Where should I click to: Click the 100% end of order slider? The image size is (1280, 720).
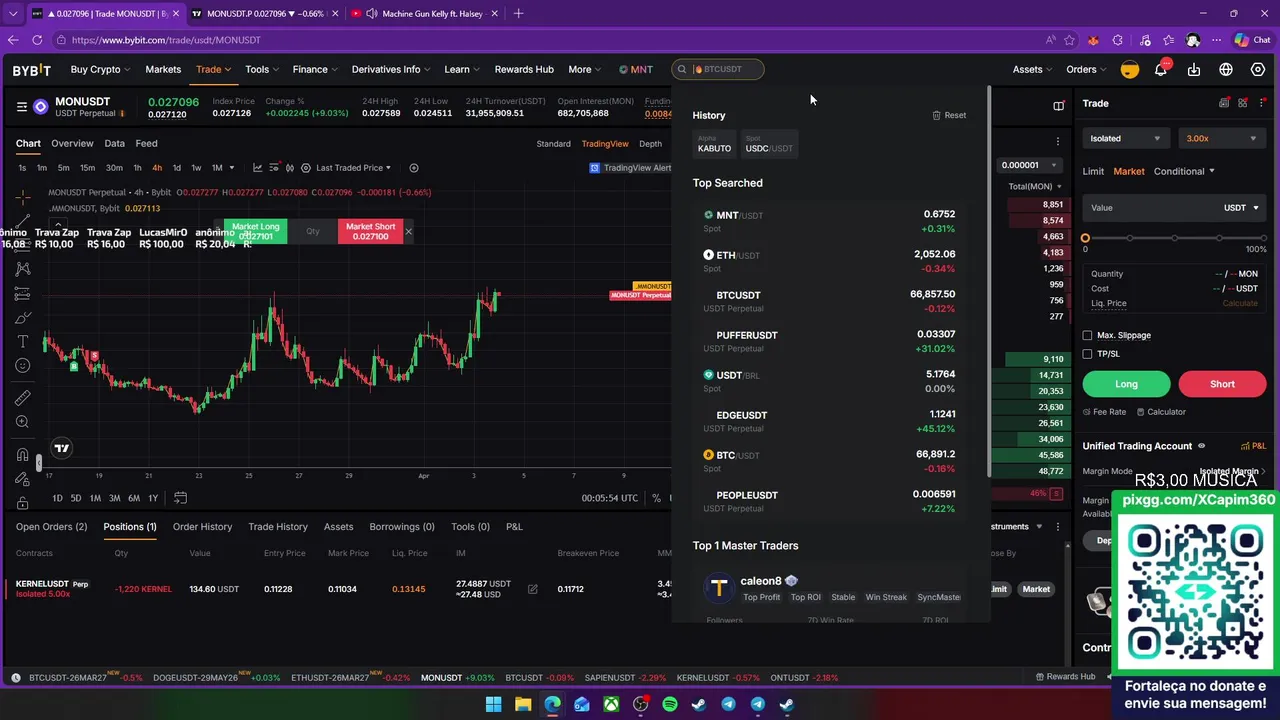pos(1263,238)
